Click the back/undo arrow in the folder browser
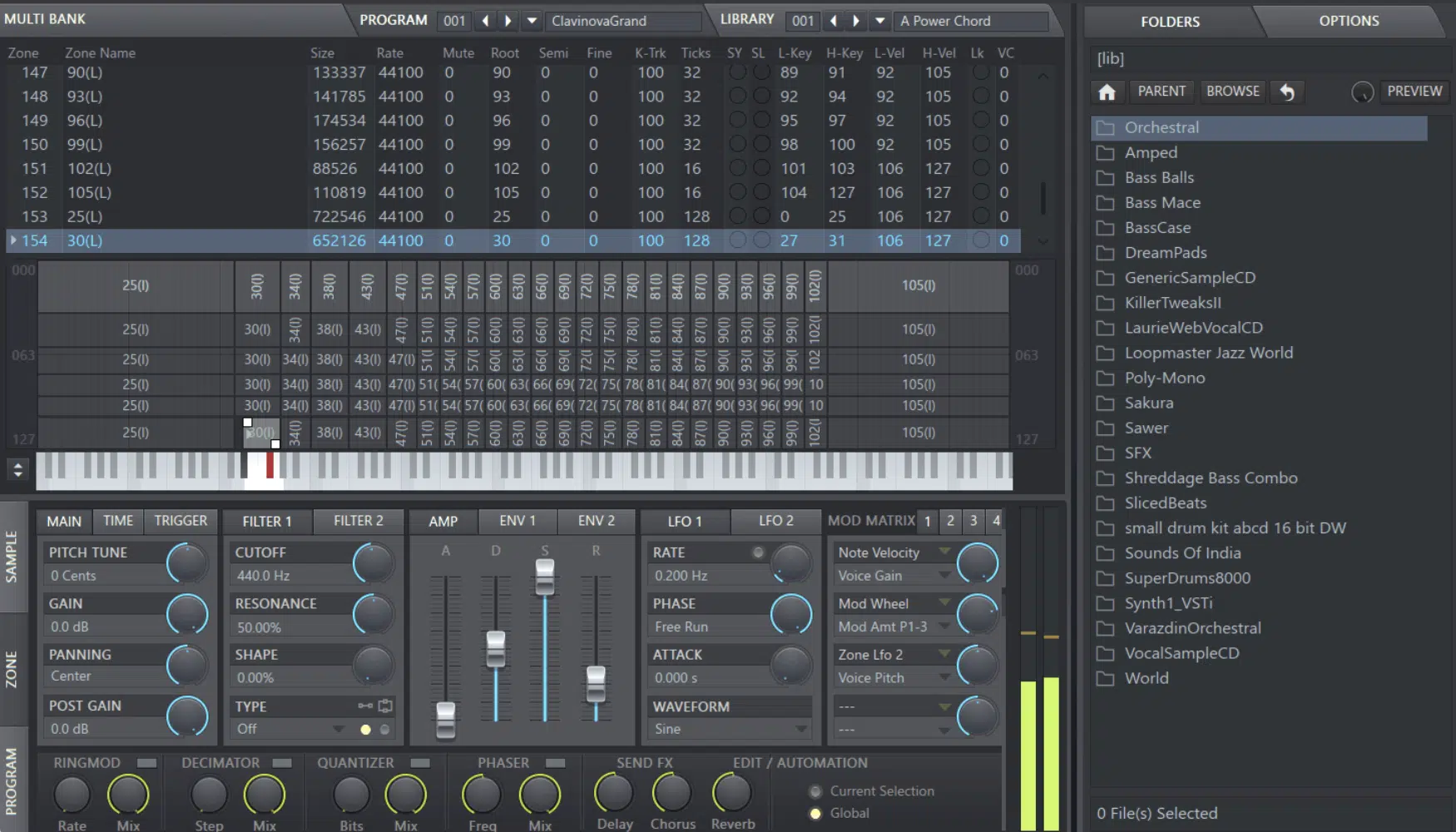Image resolution: width=1456 pixels, height=832 pixels. [1287, 92]
